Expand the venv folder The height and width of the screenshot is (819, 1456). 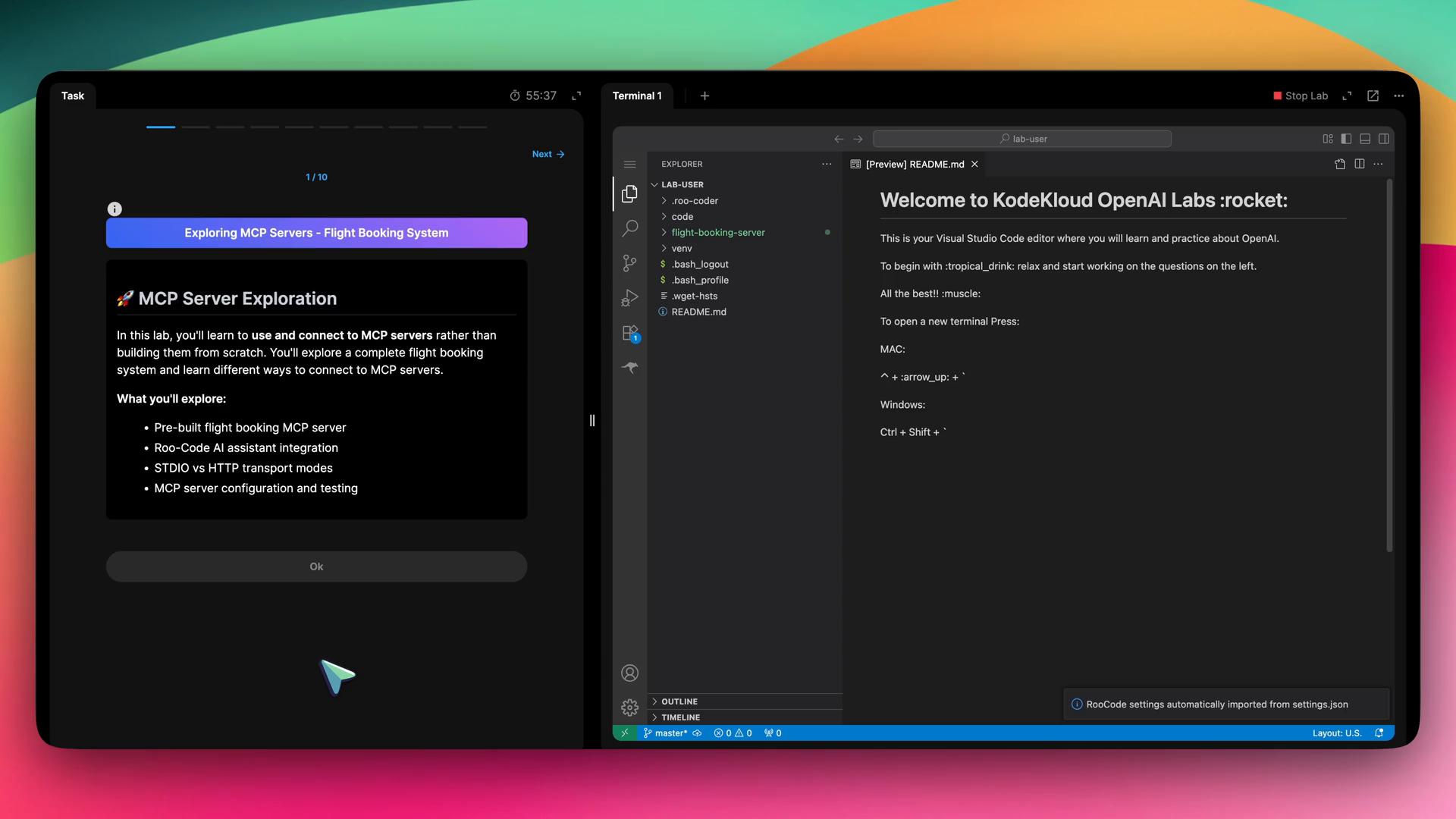pyautogui.click(x=745, y=249)
